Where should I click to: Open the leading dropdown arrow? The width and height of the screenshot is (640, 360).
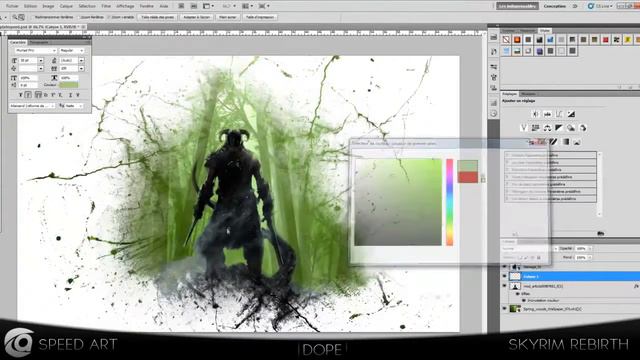pyautogui.click(x=82, y=60)
